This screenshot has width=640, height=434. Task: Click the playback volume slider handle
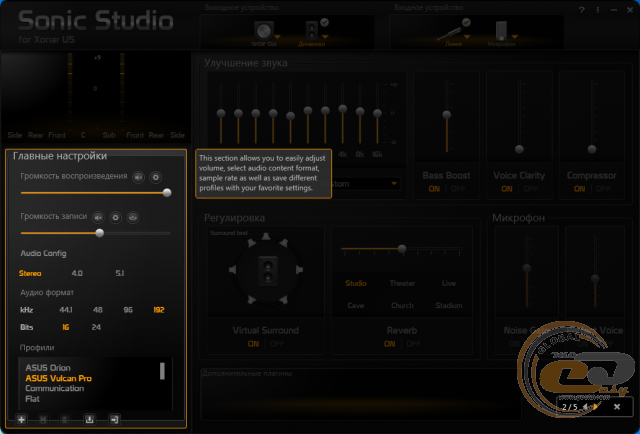(167, 192)
